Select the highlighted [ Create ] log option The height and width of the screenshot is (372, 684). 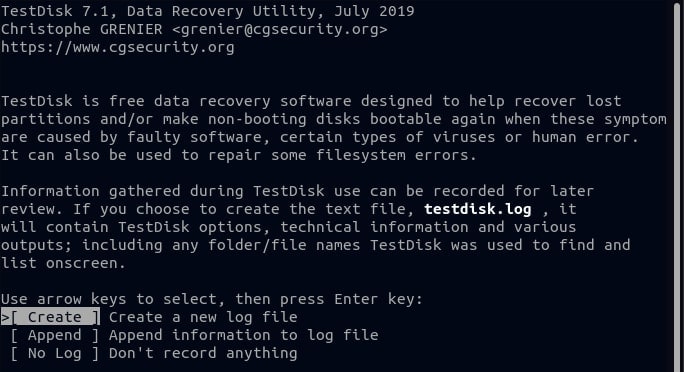click(55, 317)
